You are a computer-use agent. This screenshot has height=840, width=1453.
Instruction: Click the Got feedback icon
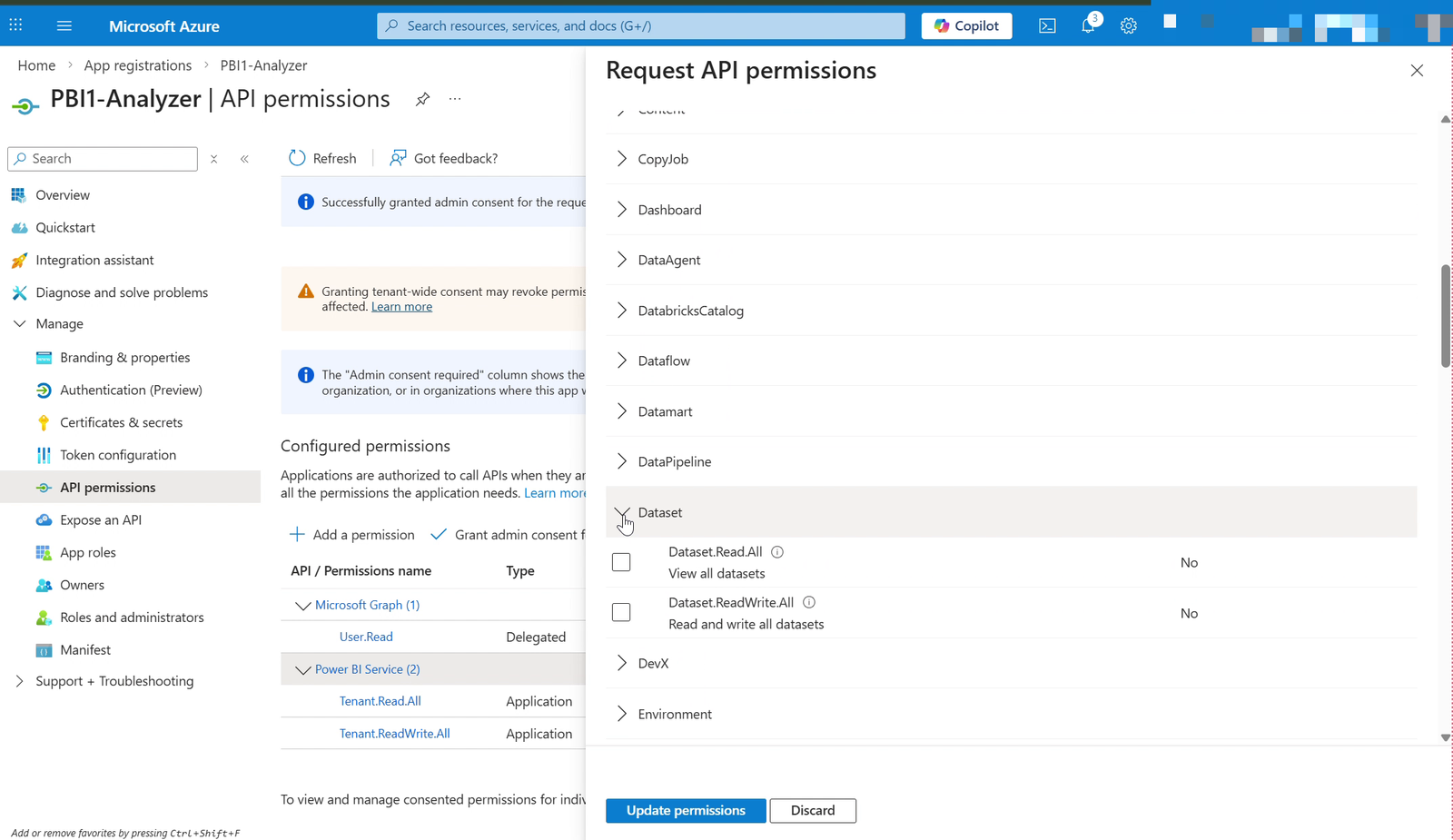398,158
